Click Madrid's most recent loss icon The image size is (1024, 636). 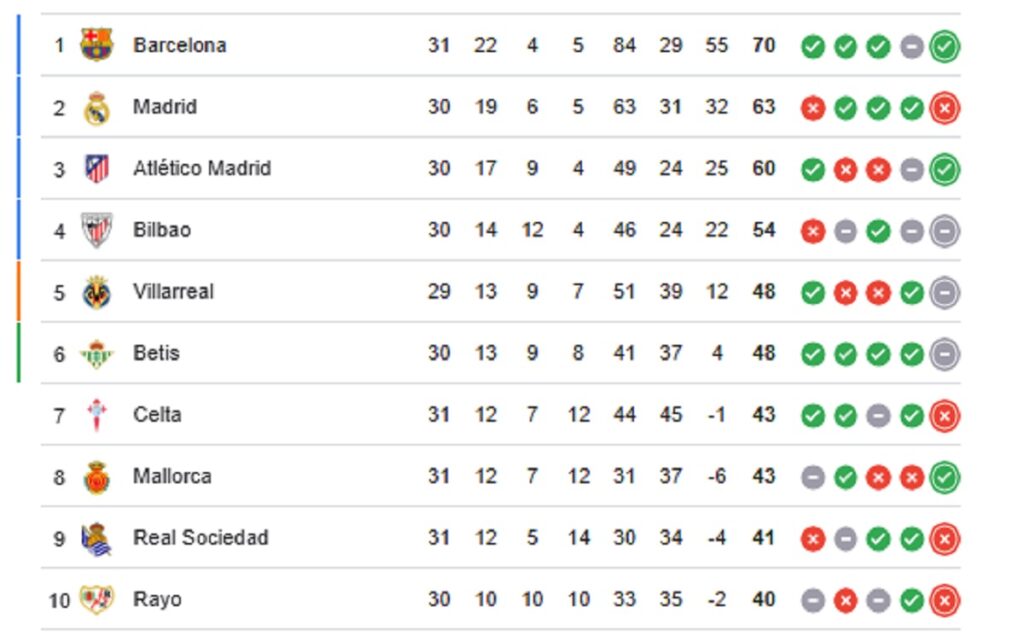click(944, 108)
